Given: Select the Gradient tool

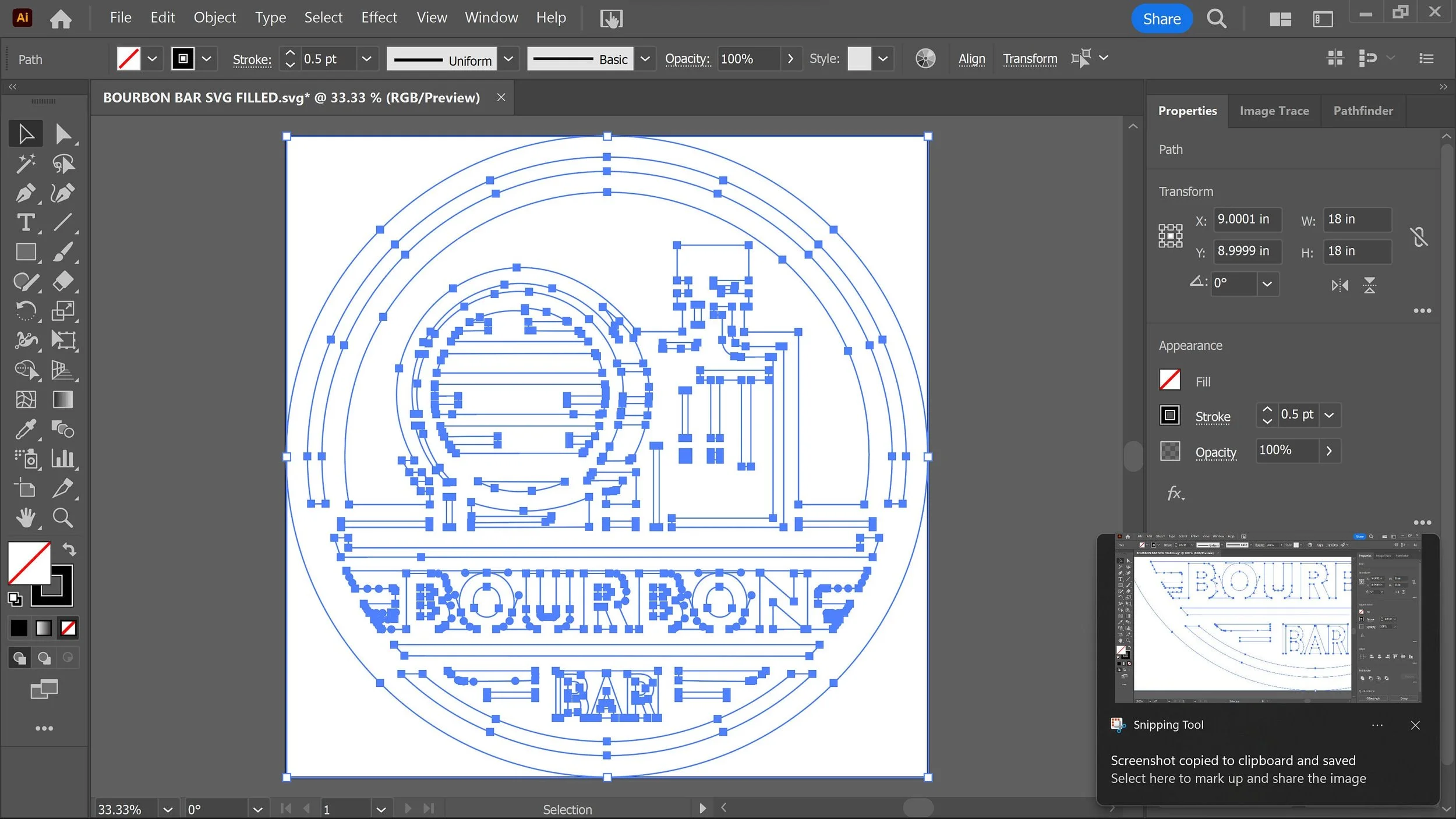Looking at the screenshot, I should pyautogui.click(x=63, y=400).
